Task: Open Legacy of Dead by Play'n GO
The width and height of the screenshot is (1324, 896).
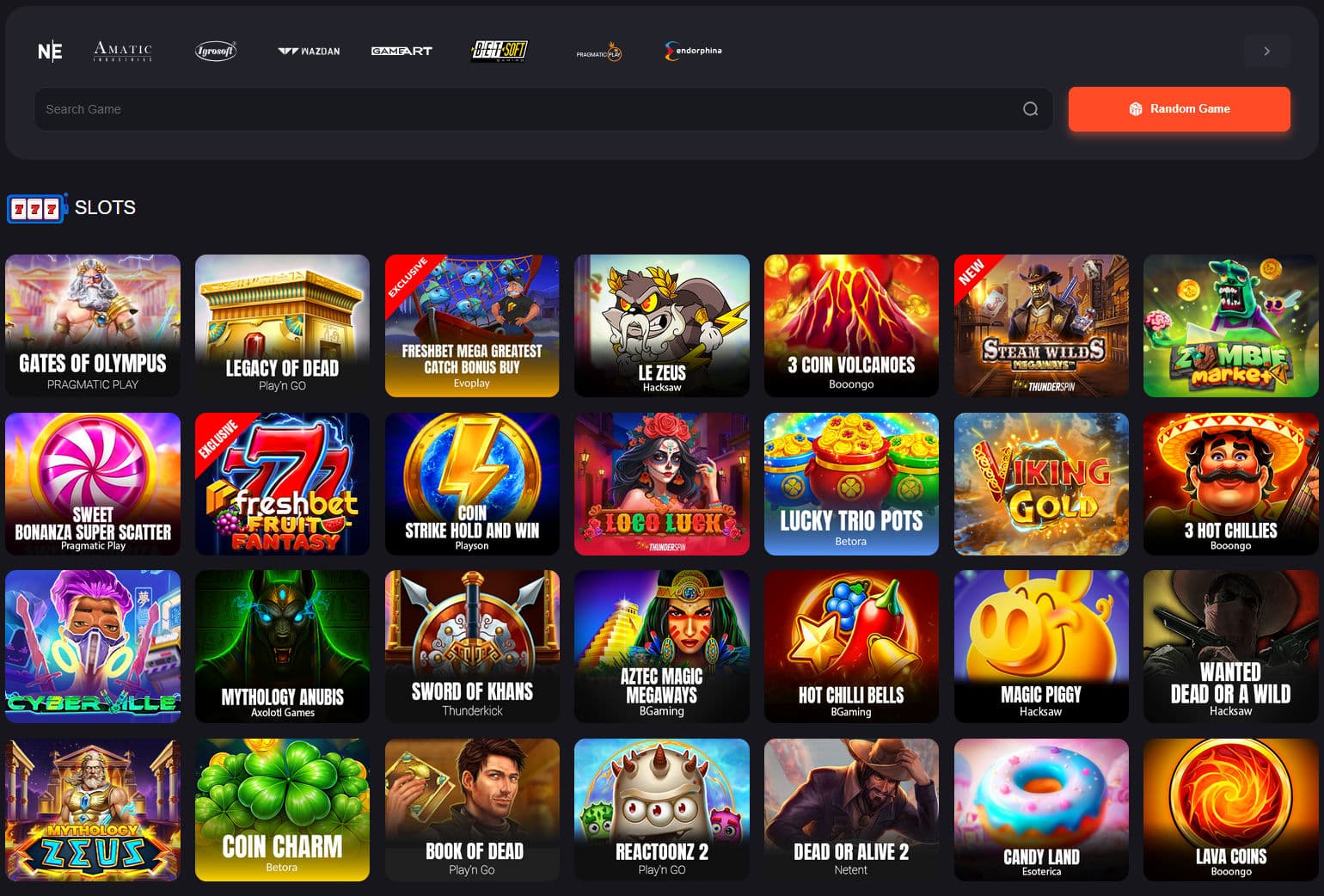Action: point(282,326)
